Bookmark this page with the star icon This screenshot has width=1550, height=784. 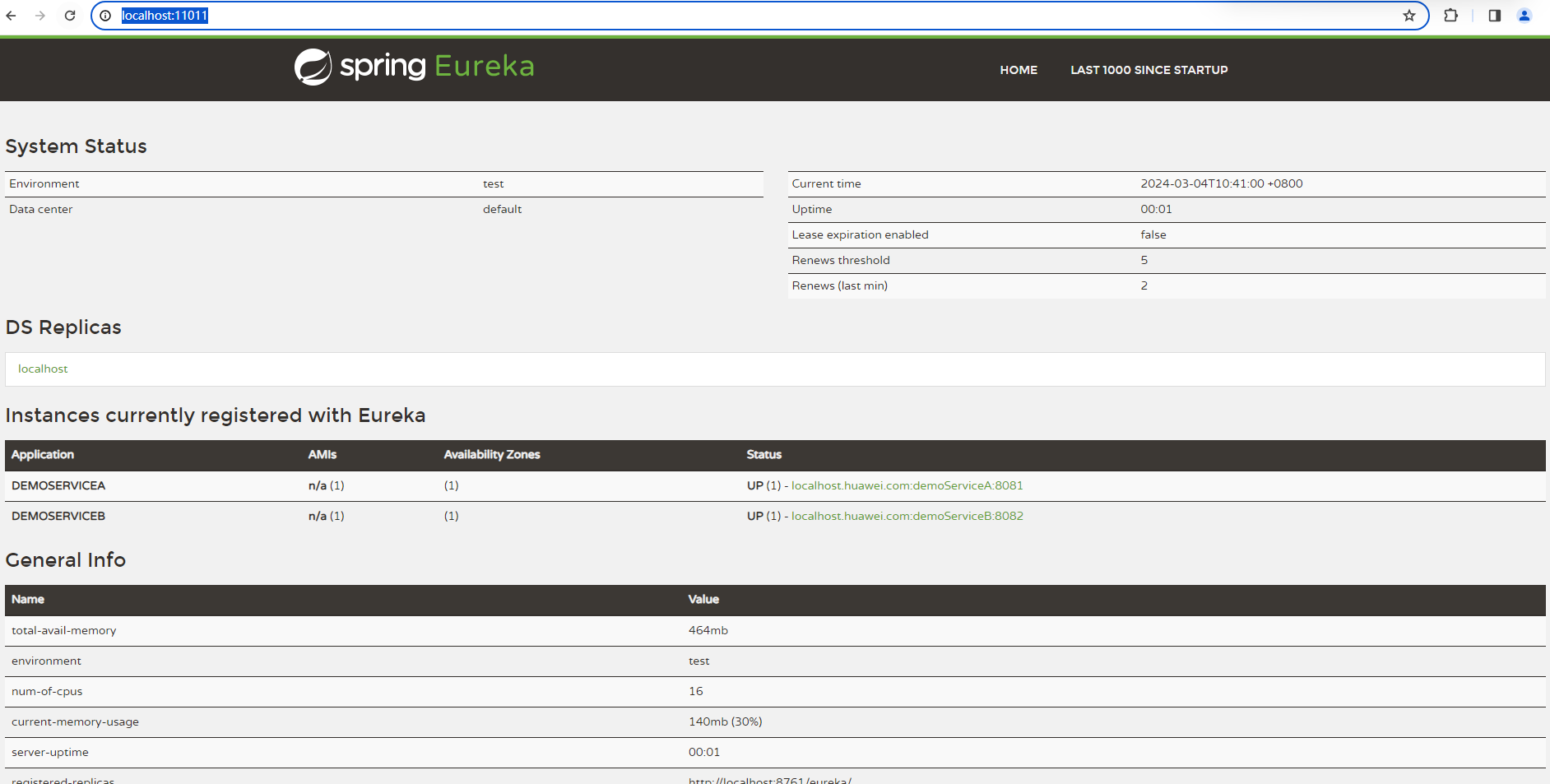(1409, 16)
